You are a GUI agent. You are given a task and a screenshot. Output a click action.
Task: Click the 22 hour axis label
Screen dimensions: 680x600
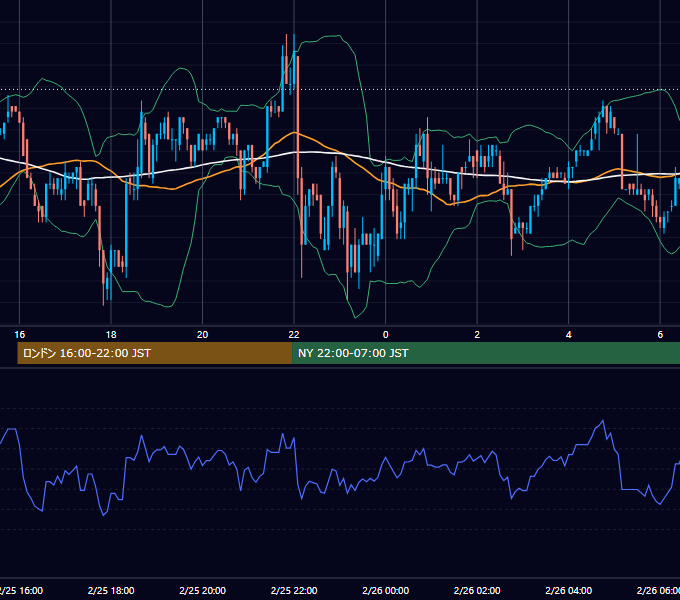[x=294, y=335]
